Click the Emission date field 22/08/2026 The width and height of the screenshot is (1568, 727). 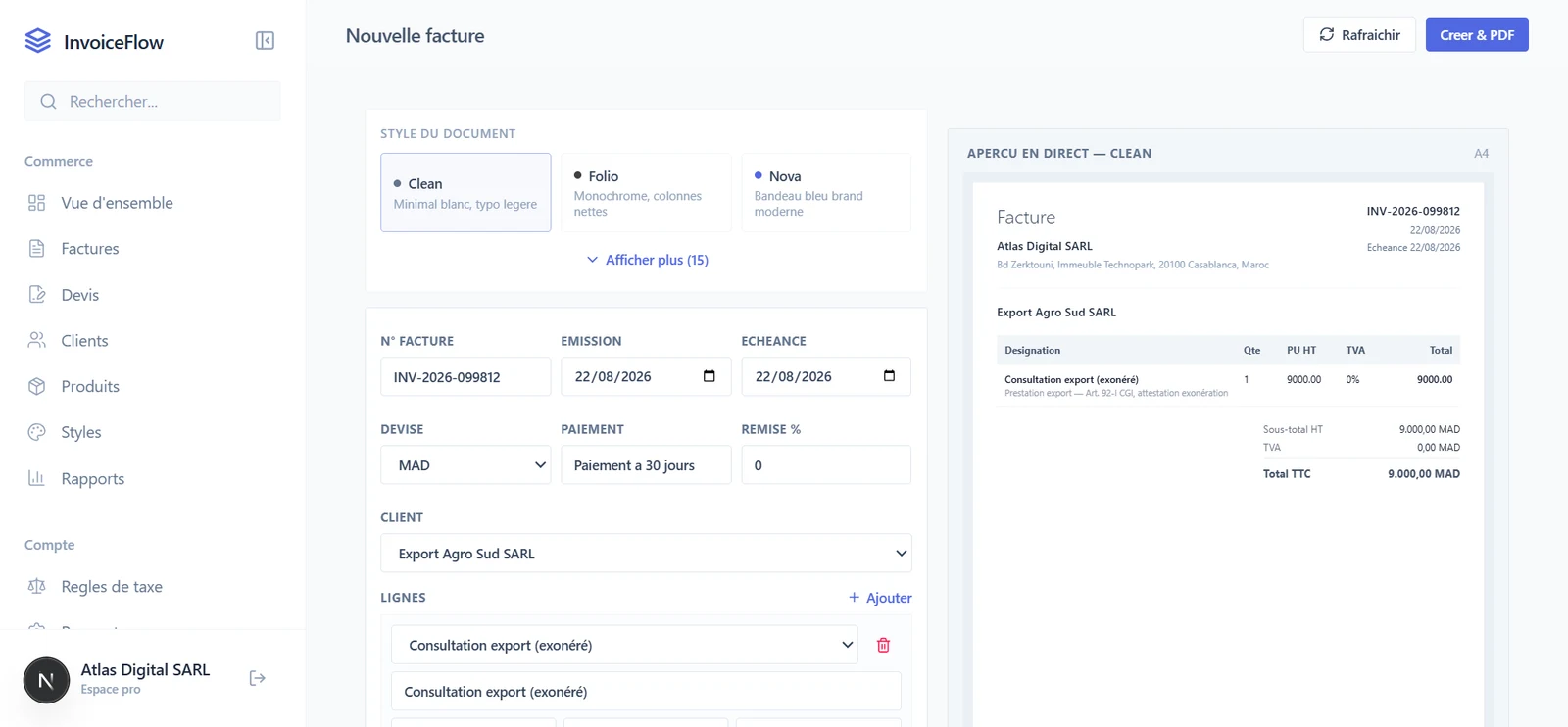click(x=646, y=377)
